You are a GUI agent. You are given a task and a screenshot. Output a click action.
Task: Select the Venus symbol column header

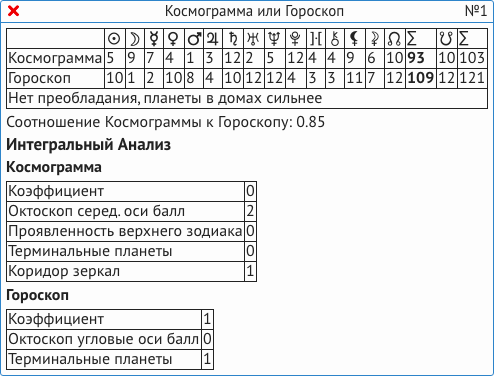173,39
